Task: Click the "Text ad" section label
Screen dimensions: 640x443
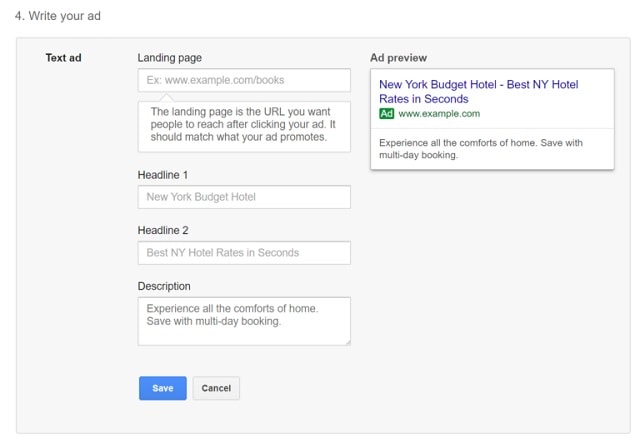Action: click(x=63, y=58)
